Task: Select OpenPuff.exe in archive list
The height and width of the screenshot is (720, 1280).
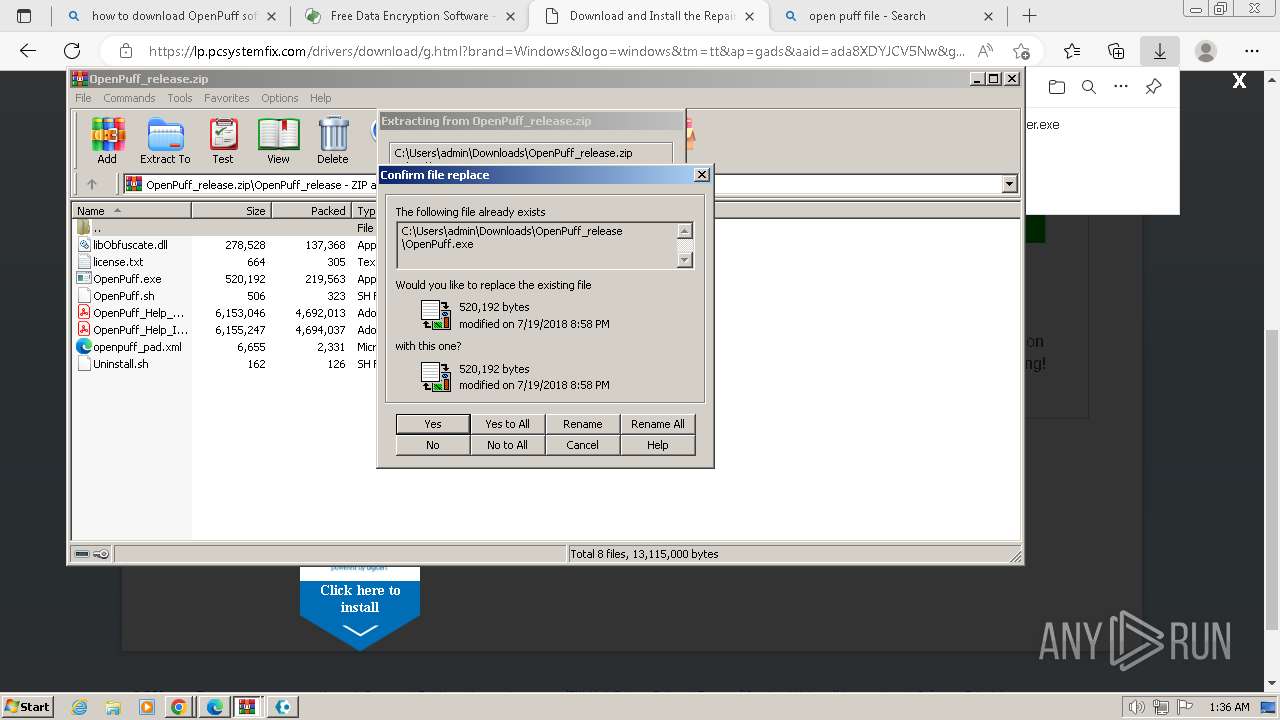Action: tap(127, 279)
